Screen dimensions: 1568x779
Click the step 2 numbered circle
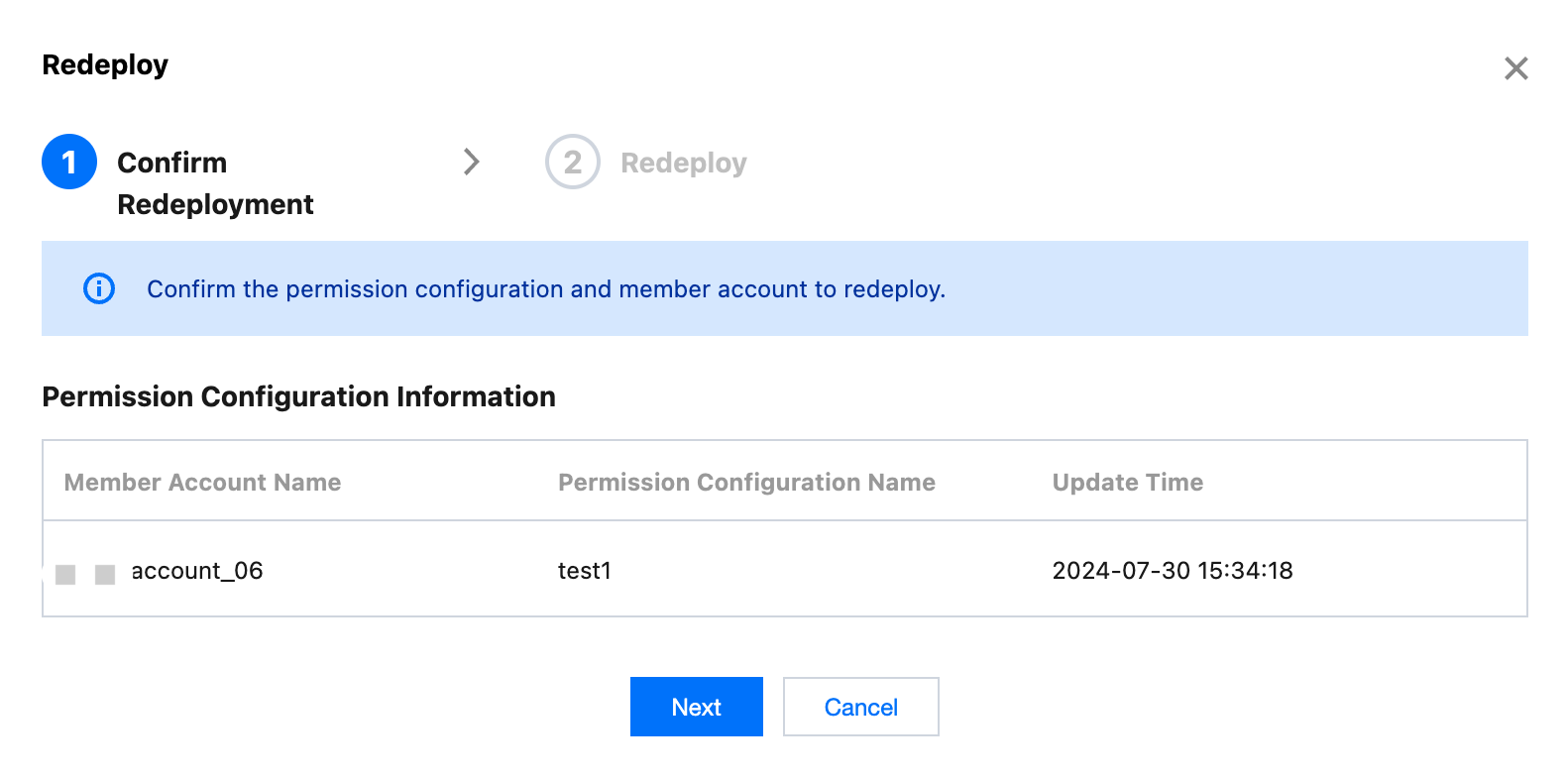pyautogui.click(x=572, y=162)
